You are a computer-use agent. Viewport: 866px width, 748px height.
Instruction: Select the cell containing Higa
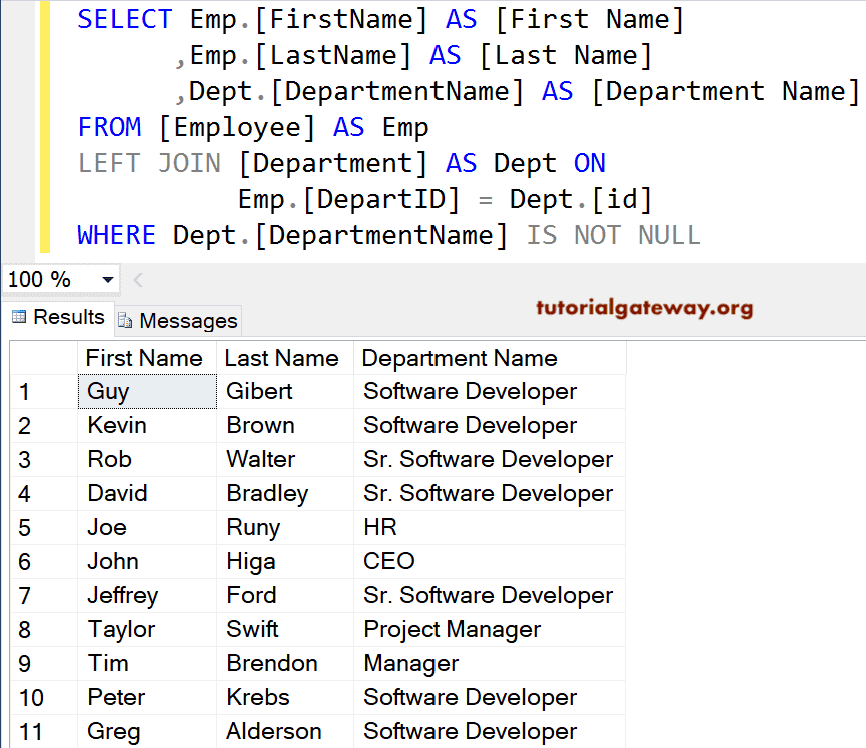coord(284,562)
